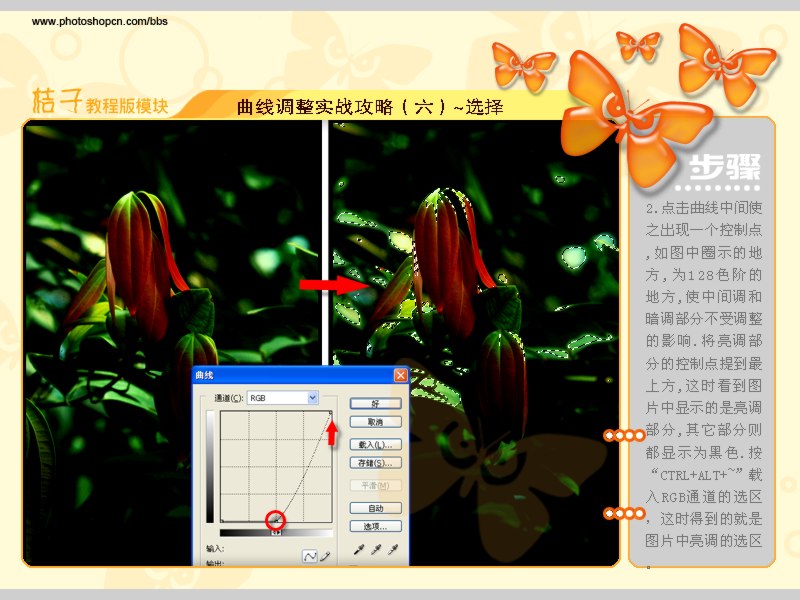This screenshot has width=800, height=600.
Task: Click the 输入: input label
Action: tap(215, 548)
